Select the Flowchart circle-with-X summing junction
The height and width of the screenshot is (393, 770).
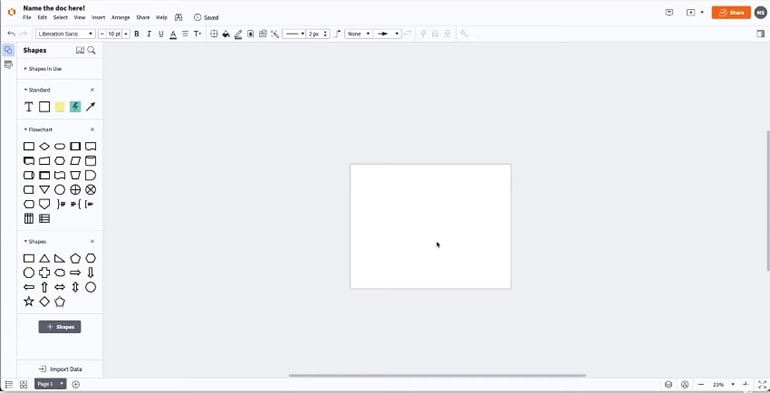pos(90,190)
